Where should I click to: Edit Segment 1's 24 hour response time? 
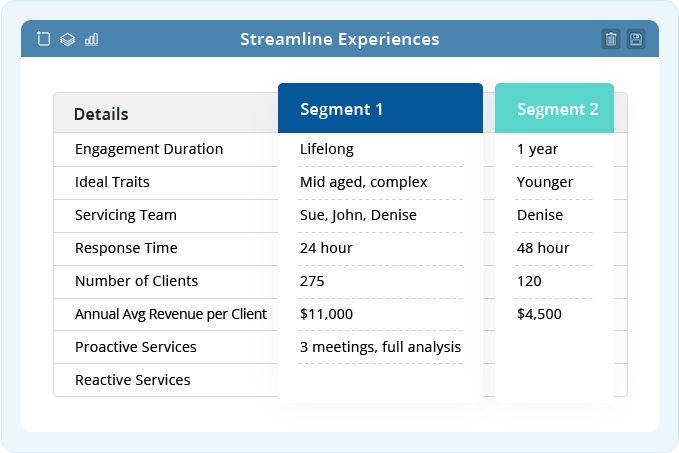tap(380, 248)
